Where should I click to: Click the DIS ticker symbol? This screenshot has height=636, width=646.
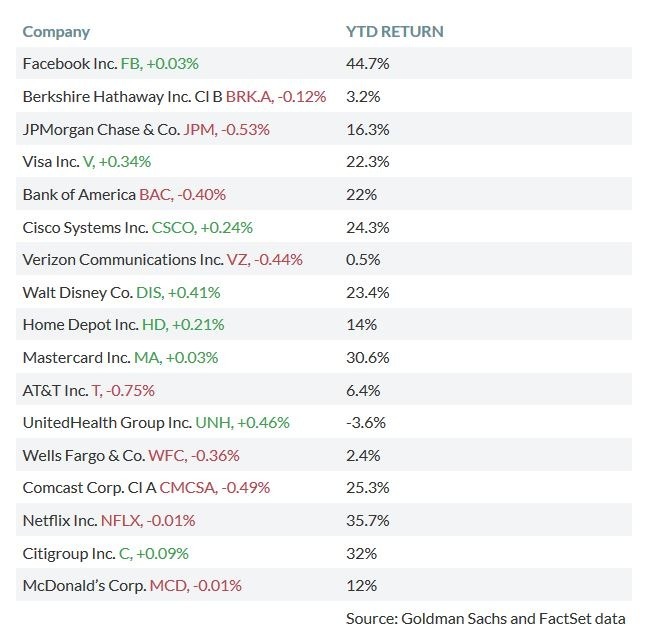pos(149,292)
